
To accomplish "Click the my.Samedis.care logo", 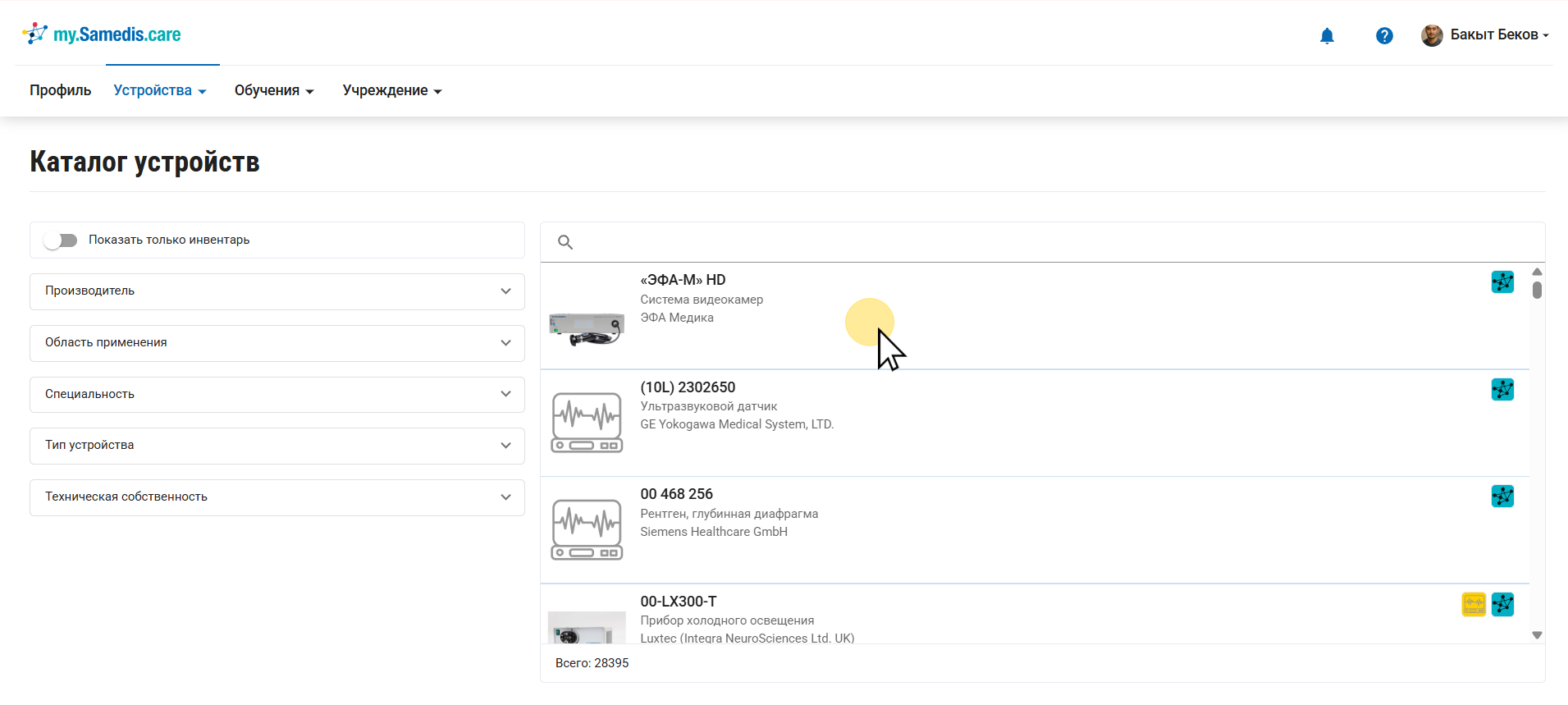I will point(102,34).
